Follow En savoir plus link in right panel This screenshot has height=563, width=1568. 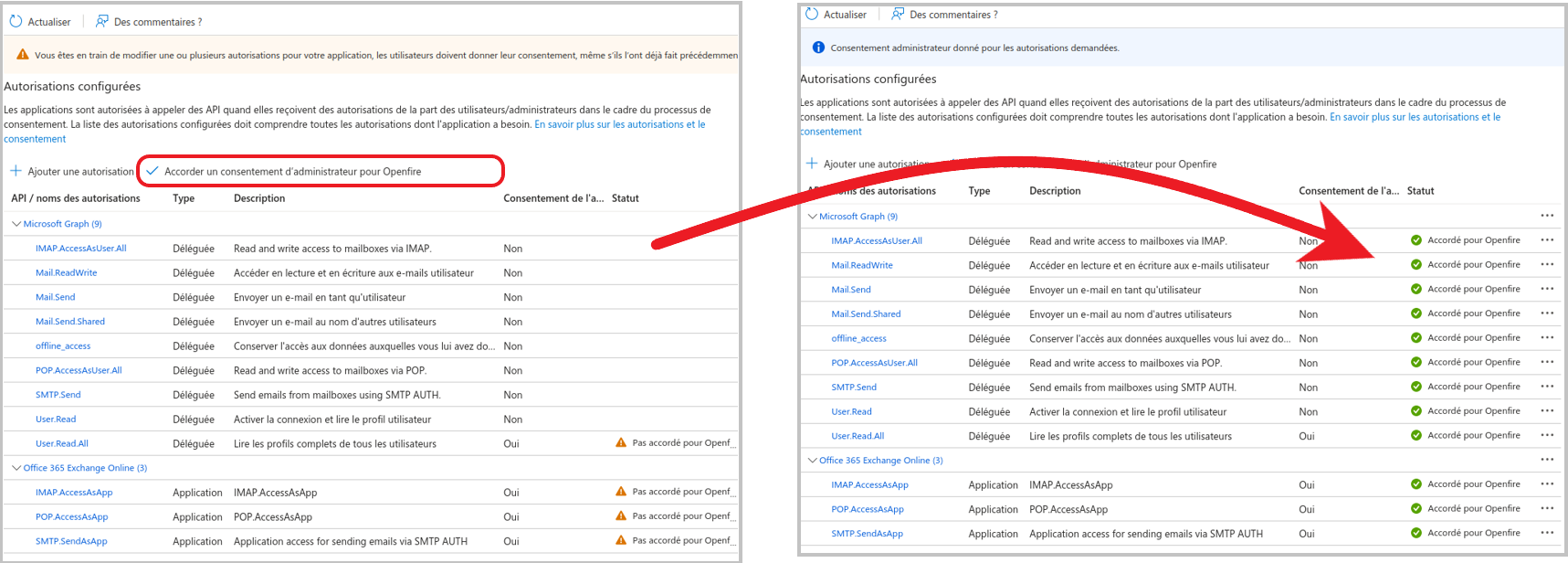click(1415, 117)
